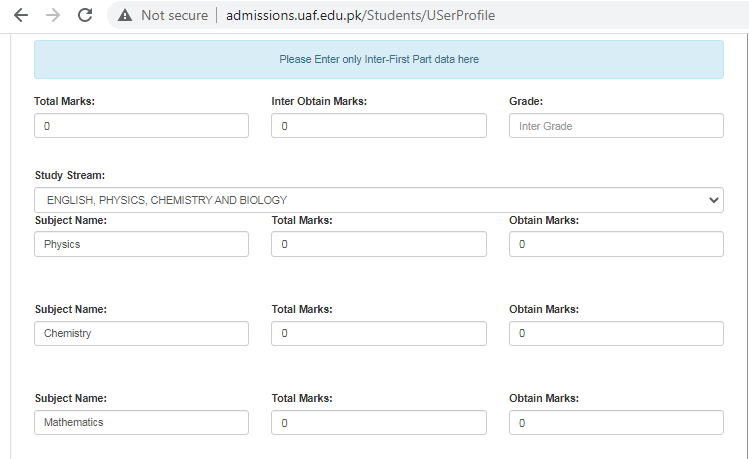Image resolution: width=749 pixels, height=459 pixels.
Task: Click the Inter Grade input field
Action: (616, 126)
